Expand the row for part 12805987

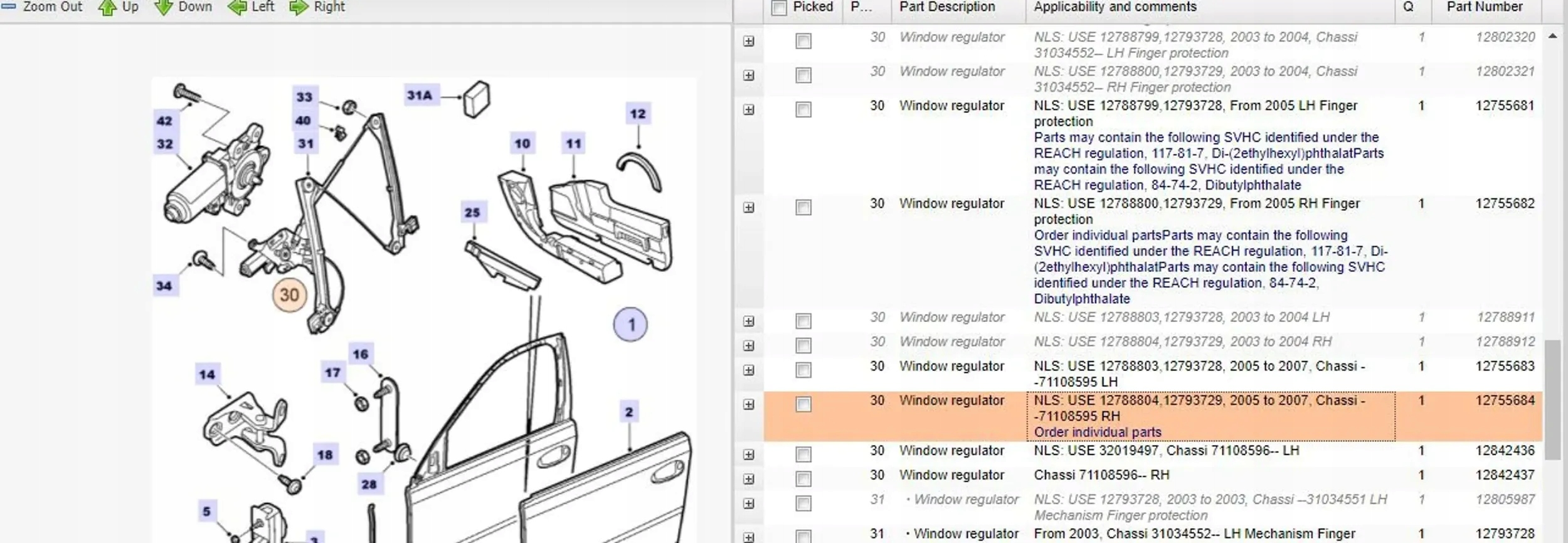pos(749,503)
